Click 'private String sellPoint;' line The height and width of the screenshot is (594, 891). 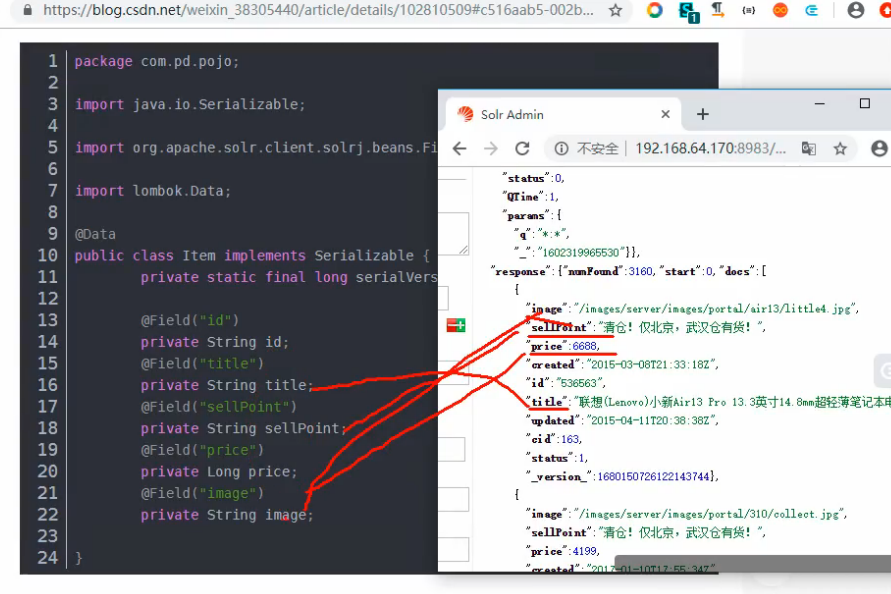coord(244,429)
